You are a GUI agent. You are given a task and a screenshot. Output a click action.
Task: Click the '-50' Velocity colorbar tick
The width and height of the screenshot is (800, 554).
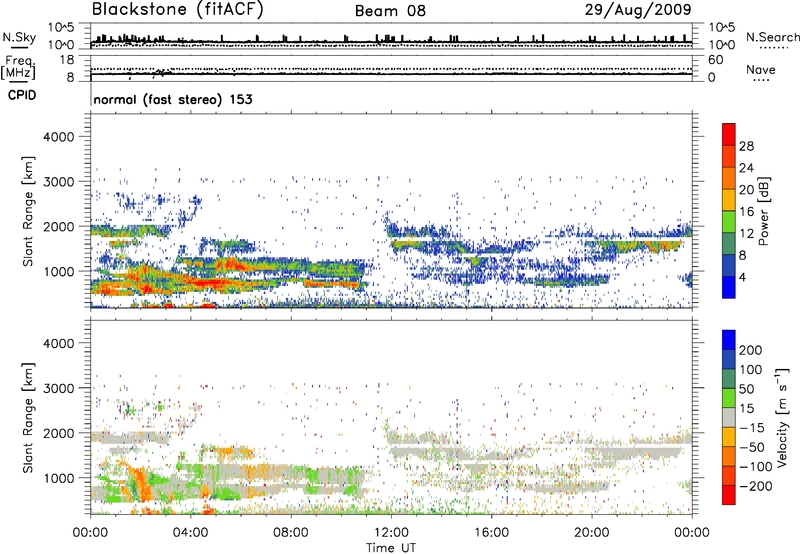[752, 447]
